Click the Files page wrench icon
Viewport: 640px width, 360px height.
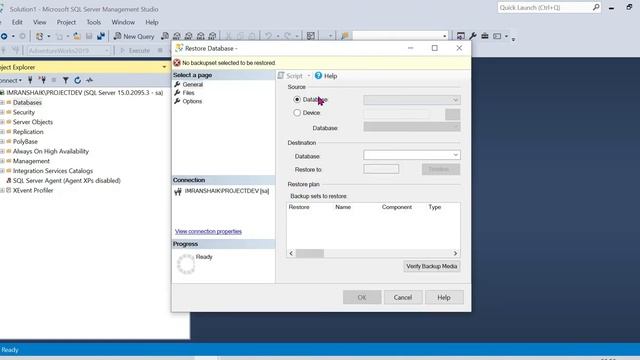(177, 93)
